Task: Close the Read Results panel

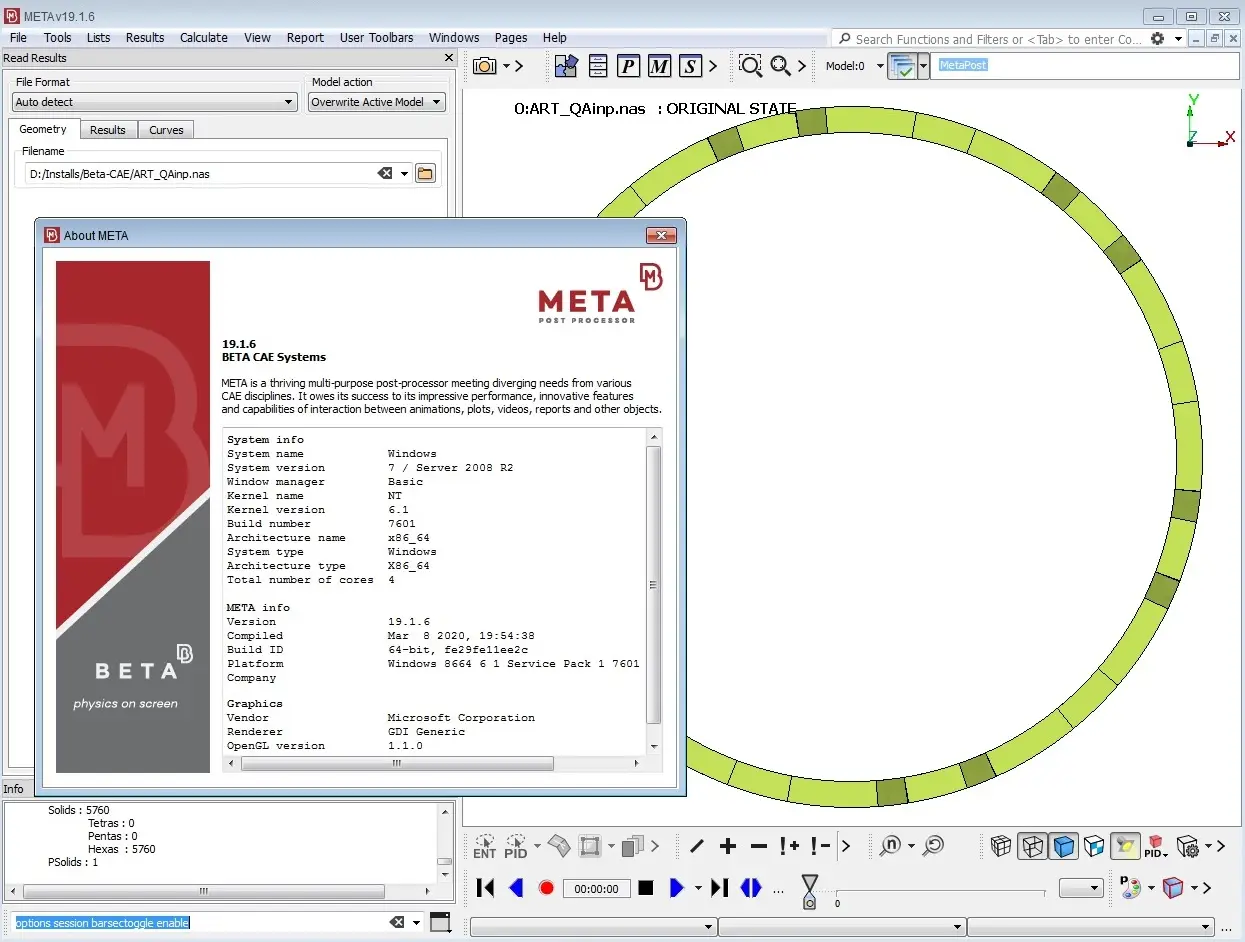Action: point(449,58)
